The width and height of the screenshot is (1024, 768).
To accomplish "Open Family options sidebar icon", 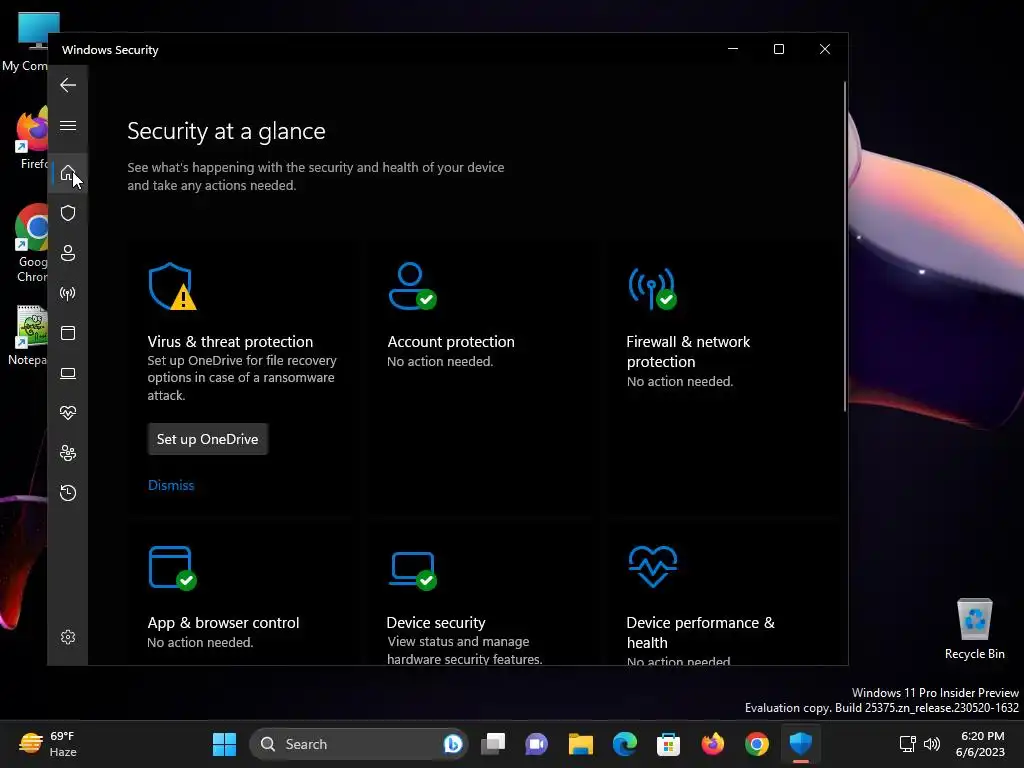I will (x=68, y=453).
